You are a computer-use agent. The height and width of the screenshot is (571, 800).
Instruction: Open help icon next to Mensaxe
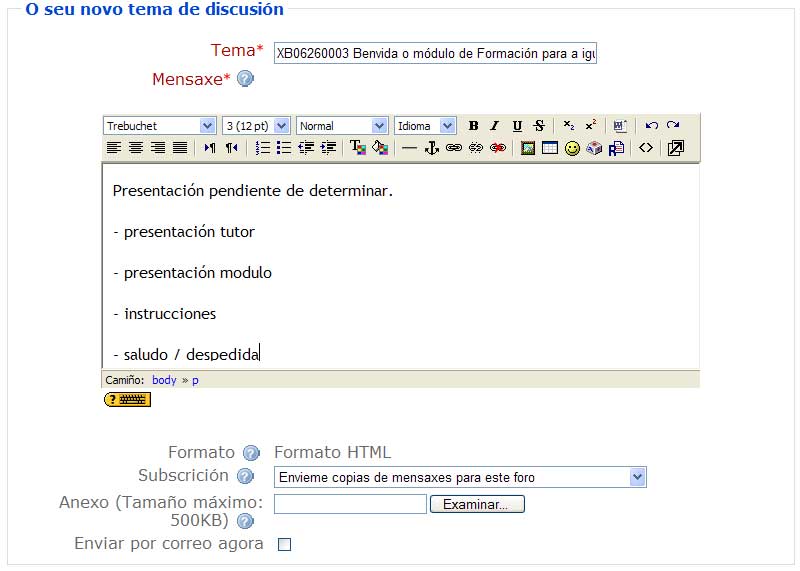(245, 79)
